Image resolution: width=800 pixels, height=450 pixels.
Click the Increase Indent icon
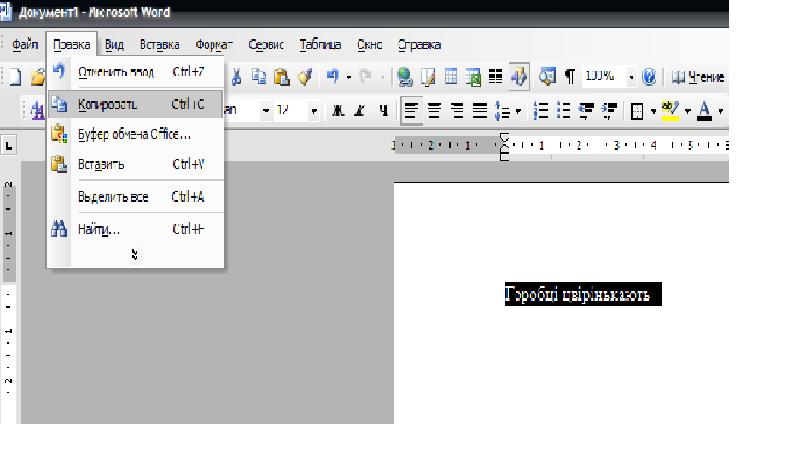pyautogui.click(x=609, y=110)
